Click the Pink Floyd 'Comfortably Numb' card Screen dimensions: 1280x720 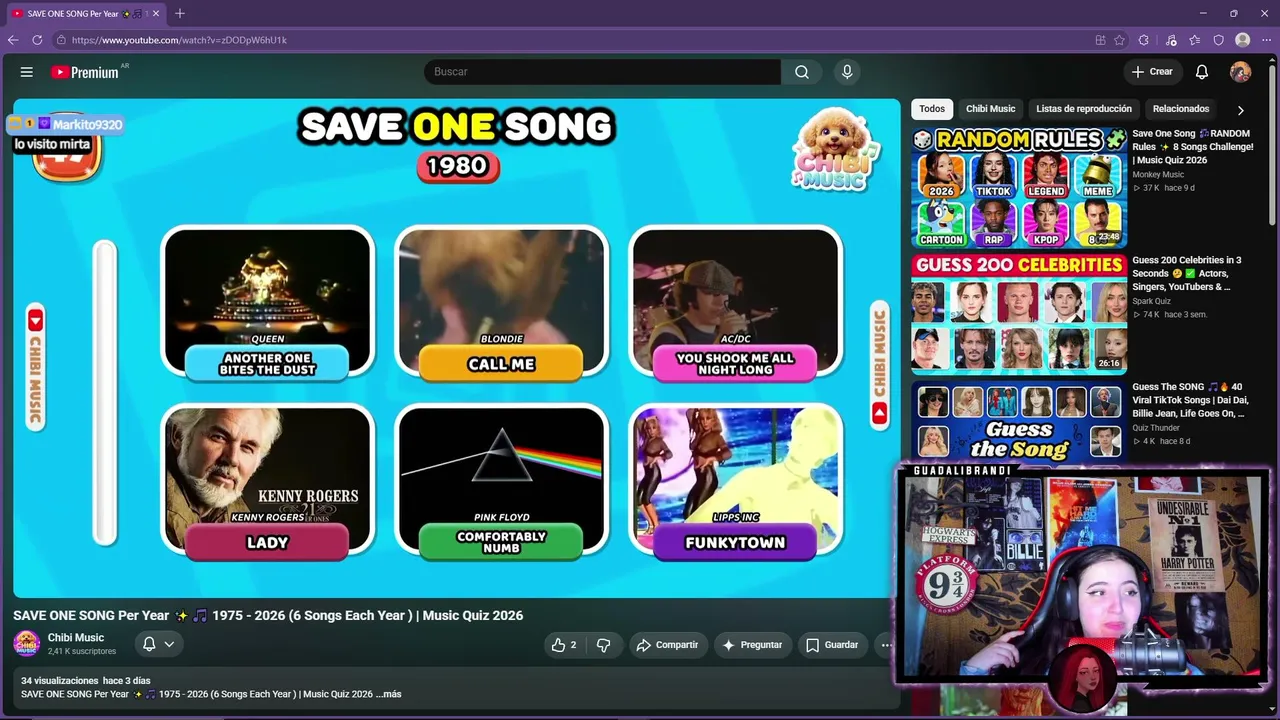[501, 481]
